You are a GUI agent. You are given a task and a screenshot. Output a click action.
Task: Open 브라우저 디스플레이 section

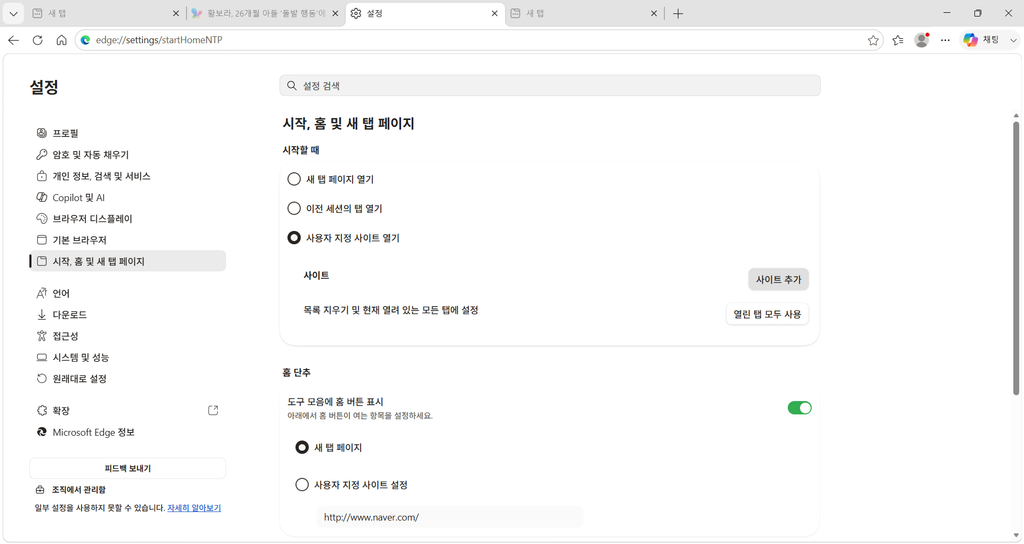127,219
